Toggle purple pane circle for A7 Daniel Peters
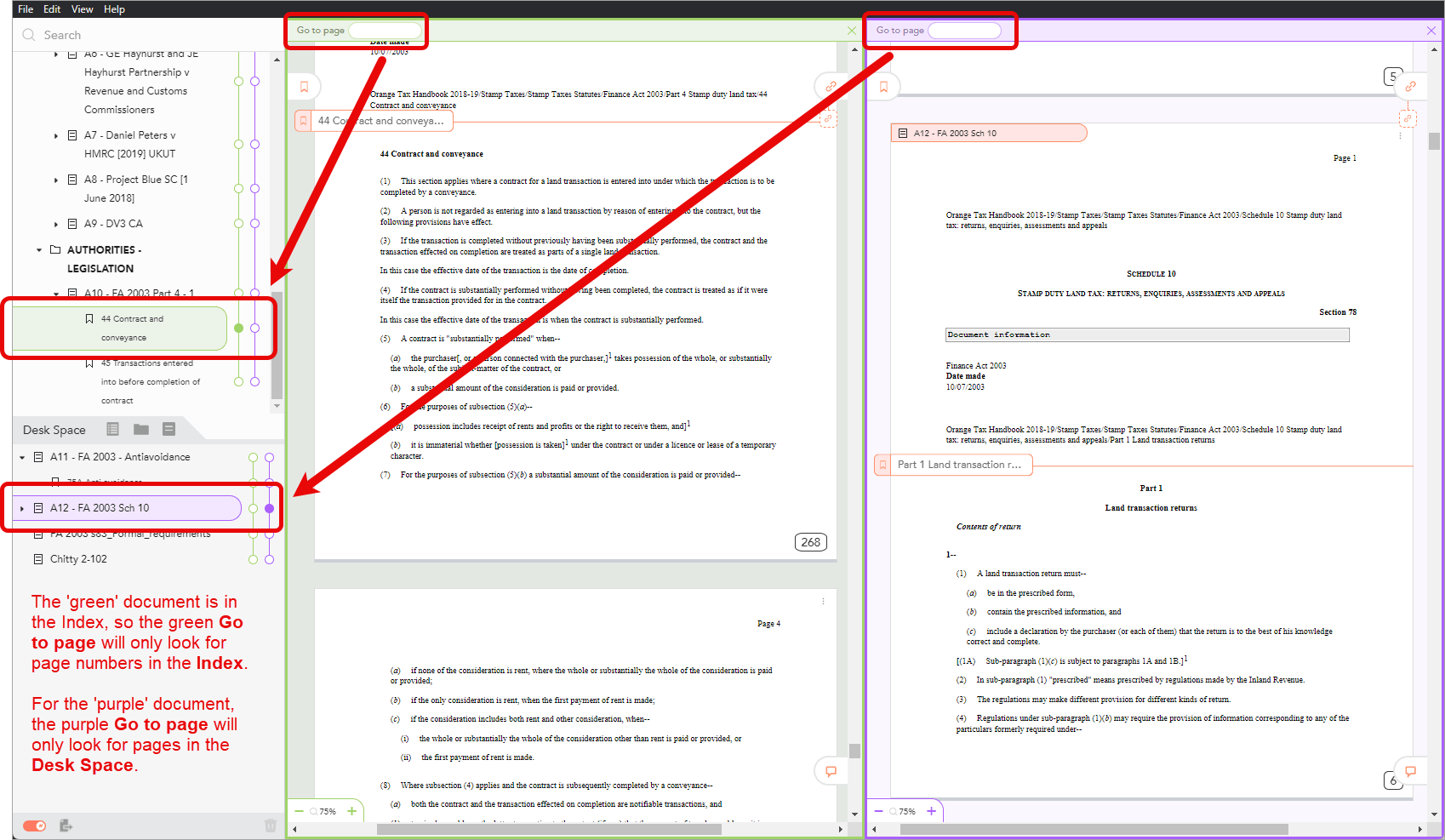This screenshot has width=1445, height=840. pos(255,145)
